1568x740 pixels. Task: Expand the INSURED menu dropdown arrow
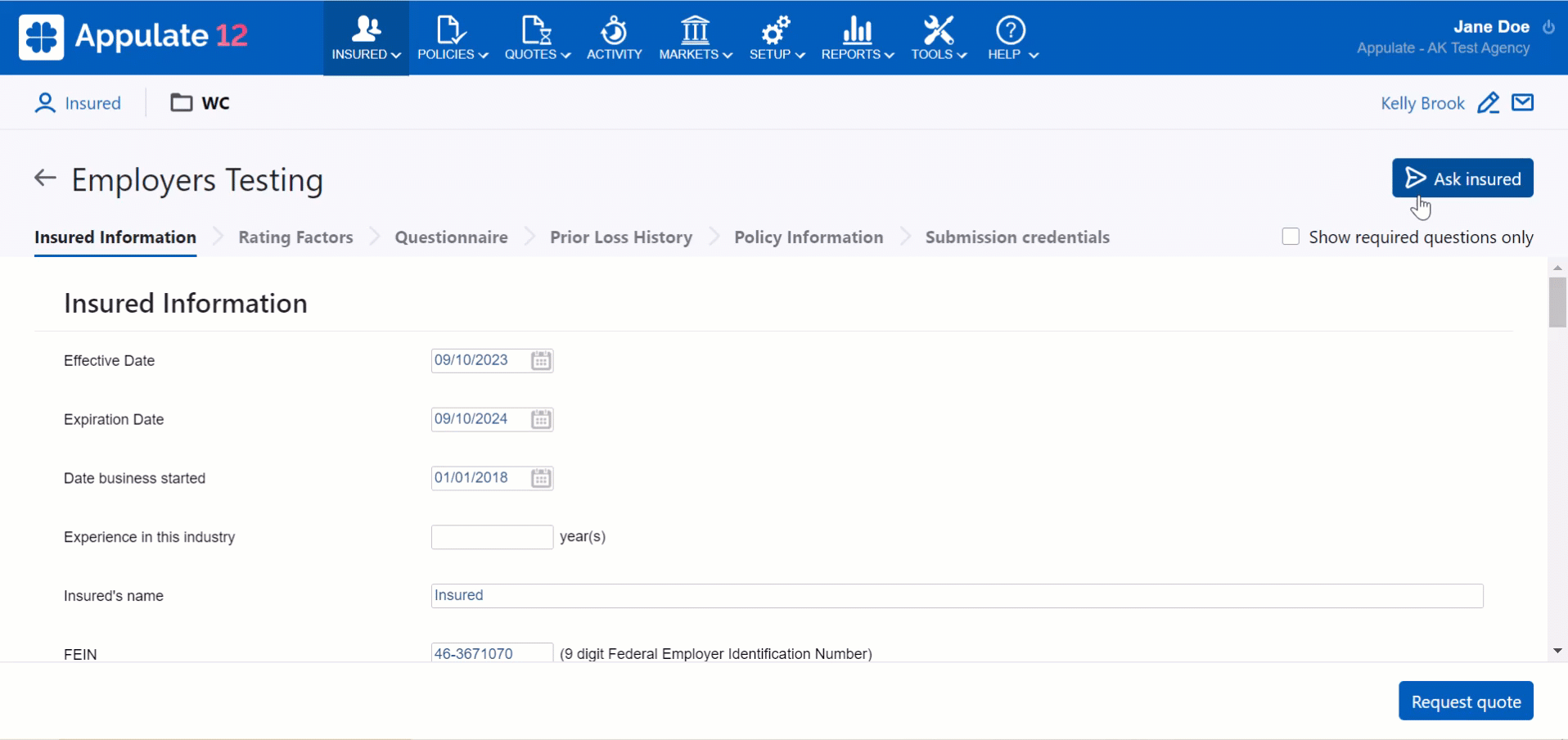point(396,55)
